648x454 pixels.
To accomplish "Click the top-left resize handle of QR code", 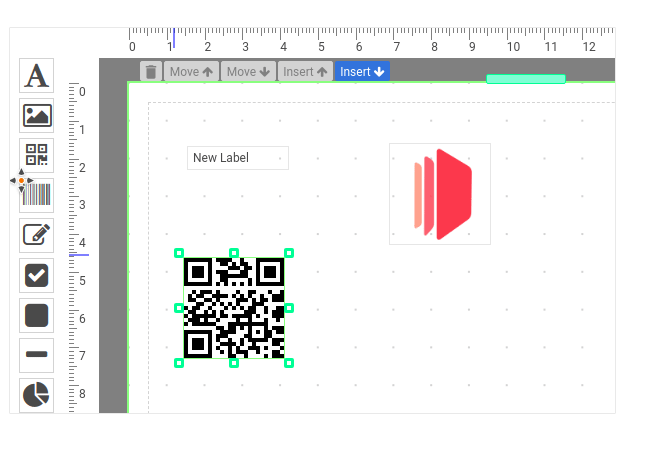I will pos(179,253).
